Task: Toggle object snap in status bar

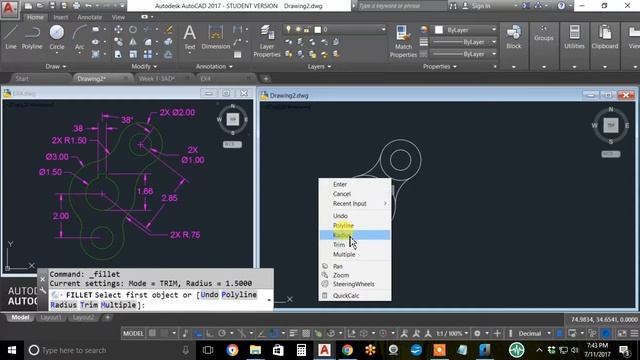Action: 274,333
